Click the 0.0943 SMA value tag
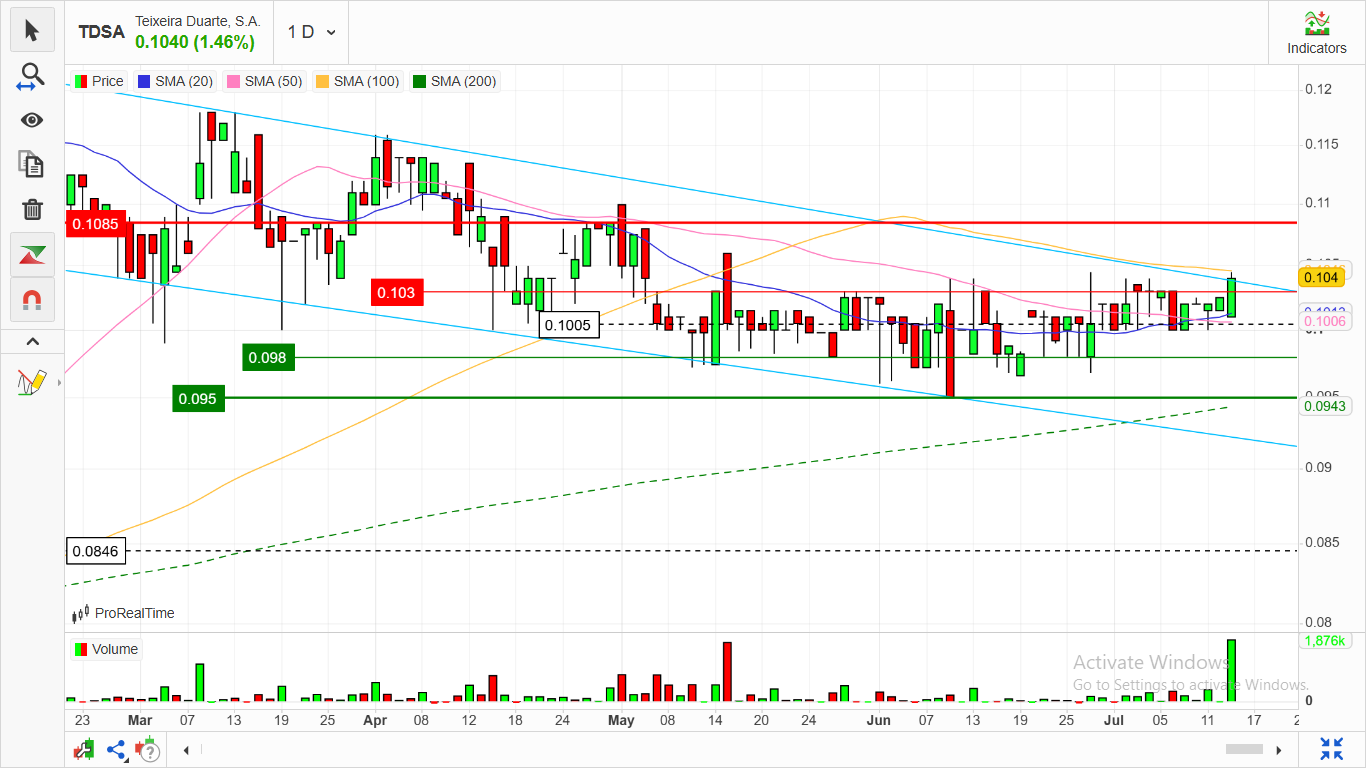 click(1324, 406)
